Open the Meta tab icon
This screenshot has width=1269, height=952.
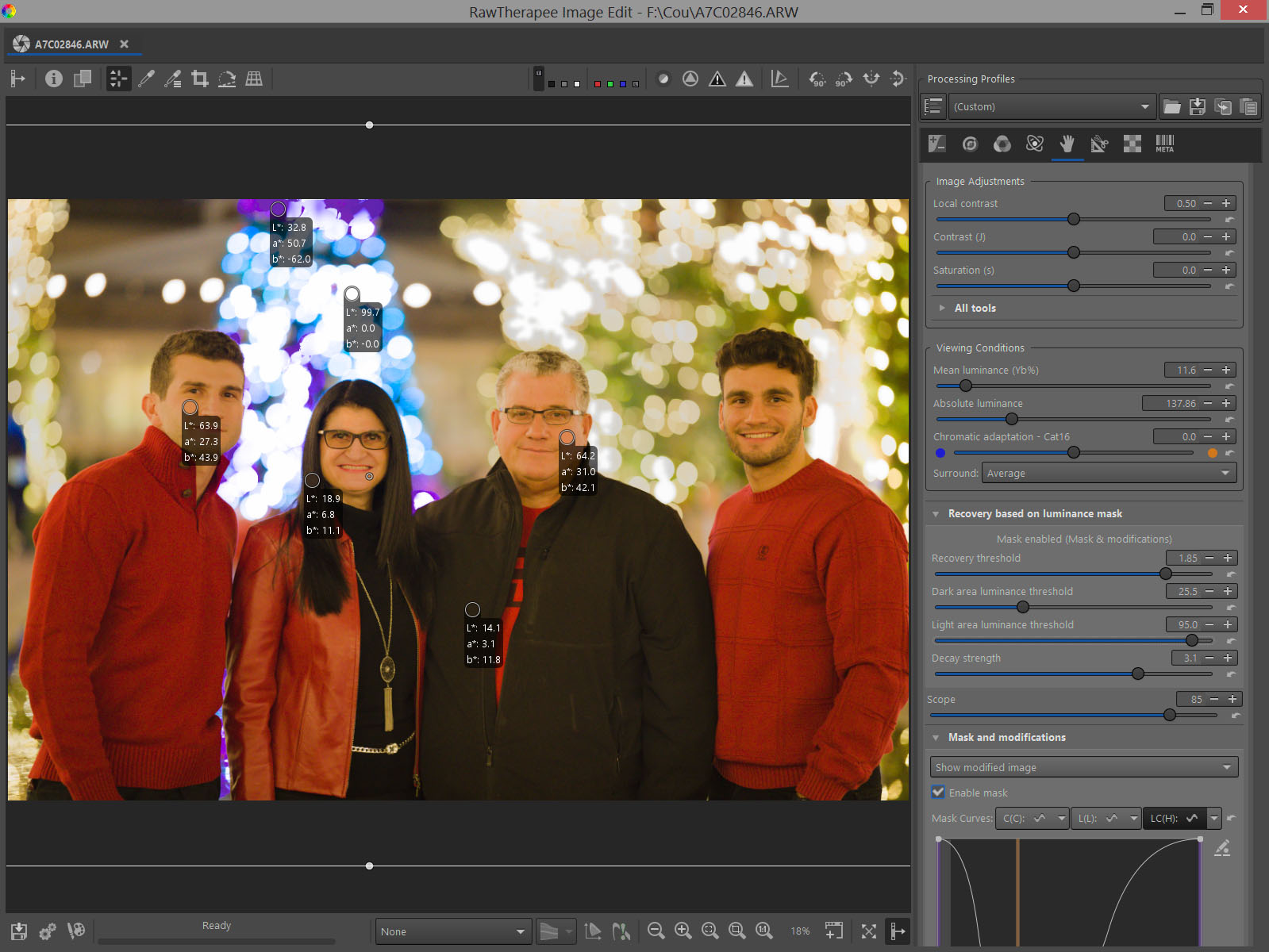pos(1164,144)
